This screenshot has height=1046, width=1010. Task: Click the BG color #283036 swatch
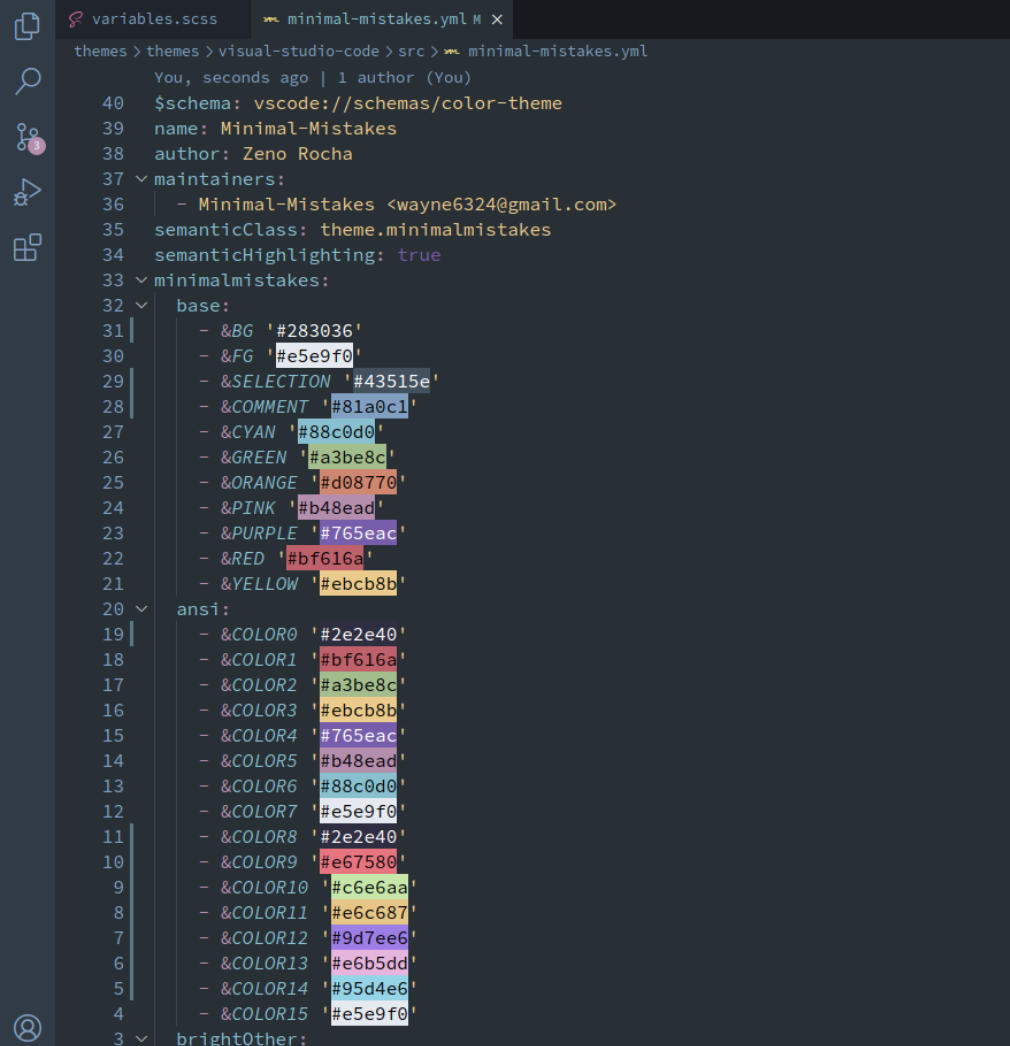coord(314,331)
